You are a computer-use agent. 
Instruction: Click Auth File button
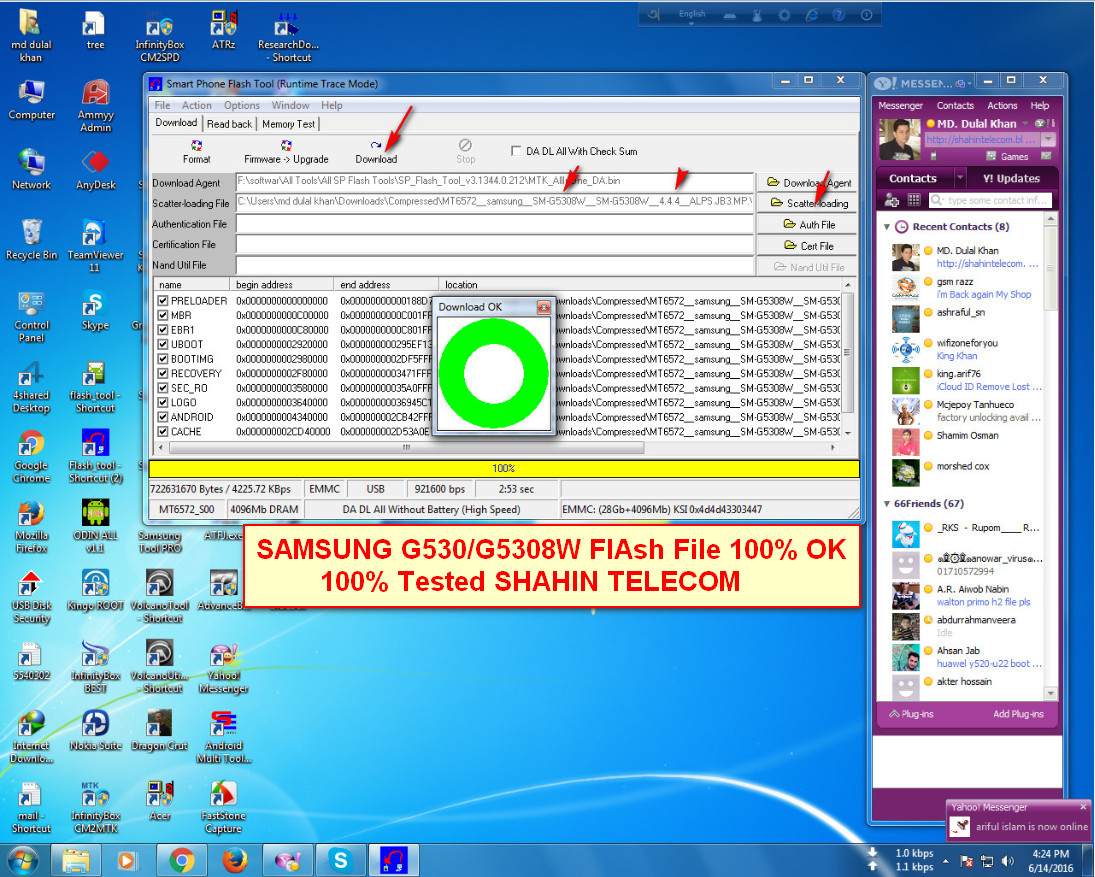coord(808,225)
